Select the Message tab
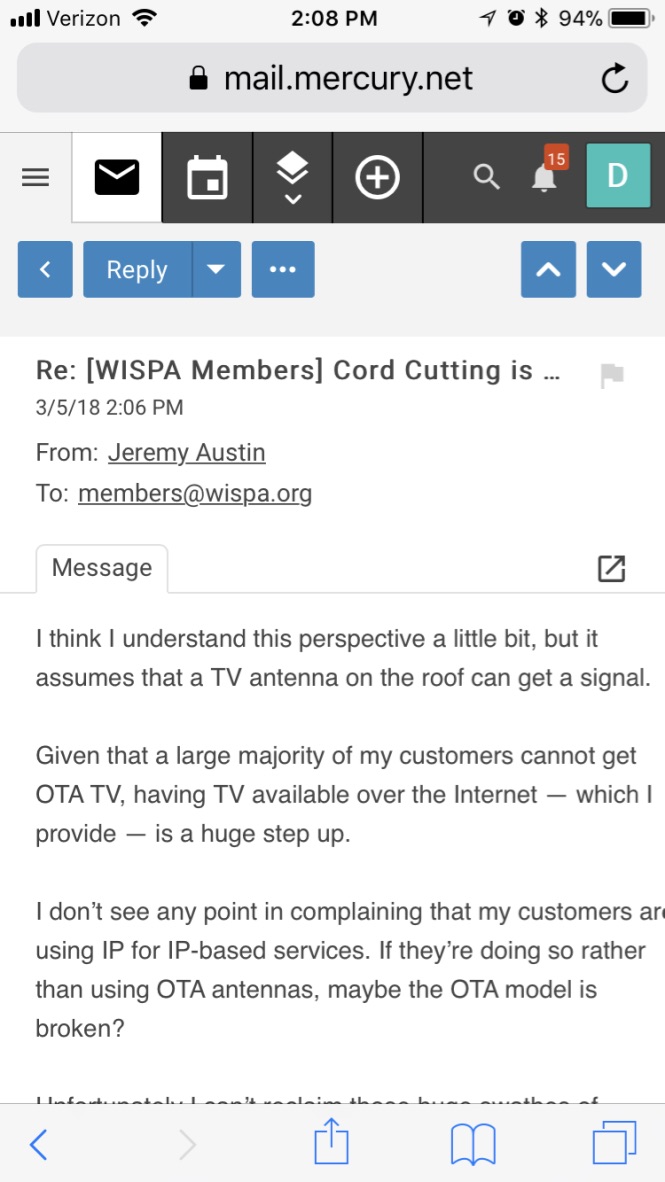The image size is (665, 1182). (x=102, y=568)
